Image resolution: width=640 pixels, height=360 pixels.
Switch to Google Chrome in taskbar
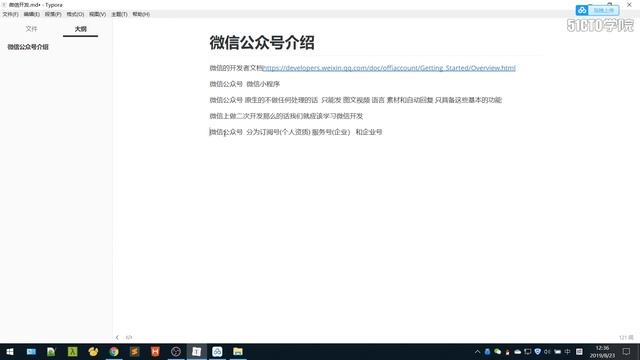tap(114, 351)
